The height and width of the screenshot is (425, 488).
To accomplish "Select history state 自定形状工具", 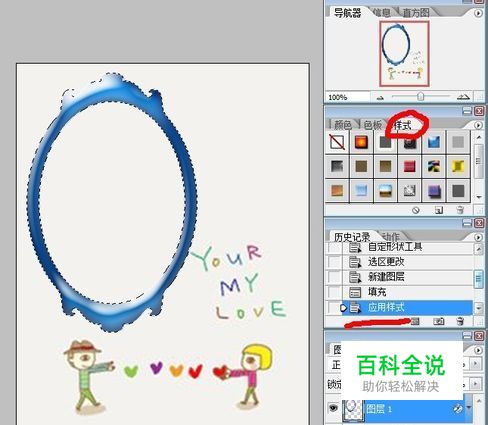I will [x=407, y=247].
